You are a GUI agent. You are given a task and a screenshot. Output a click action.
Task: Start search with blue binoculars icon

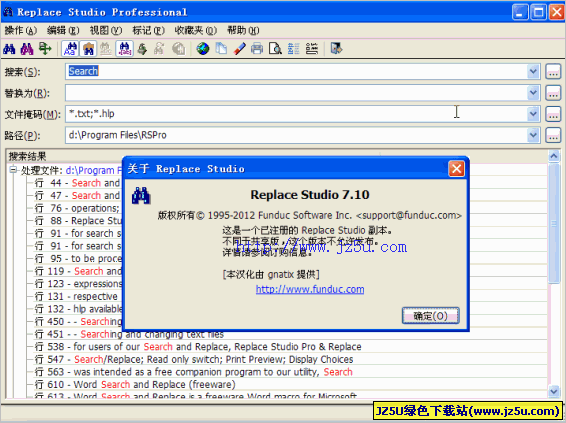coord(9,48)
